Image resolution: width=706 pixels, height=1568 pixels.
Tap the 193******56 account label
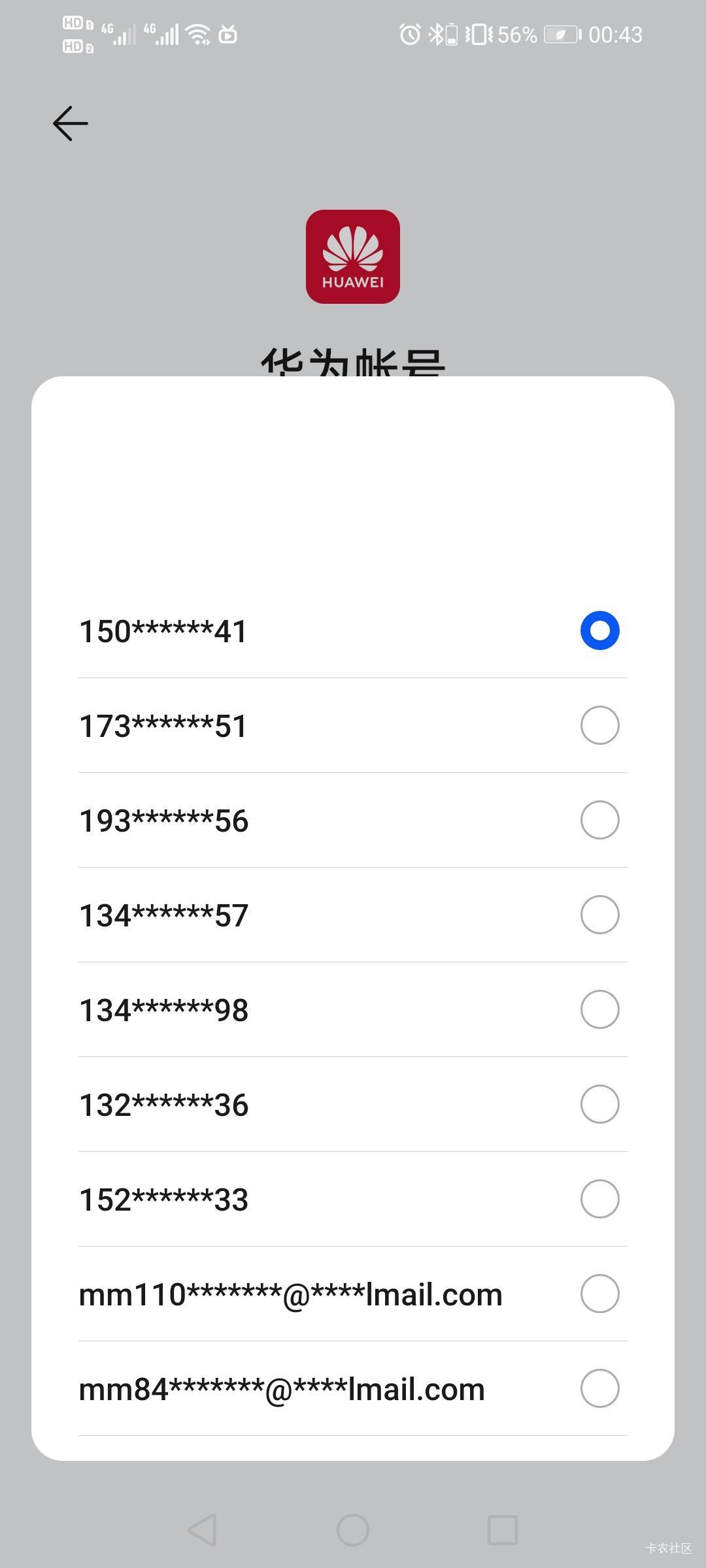point(163,821)
